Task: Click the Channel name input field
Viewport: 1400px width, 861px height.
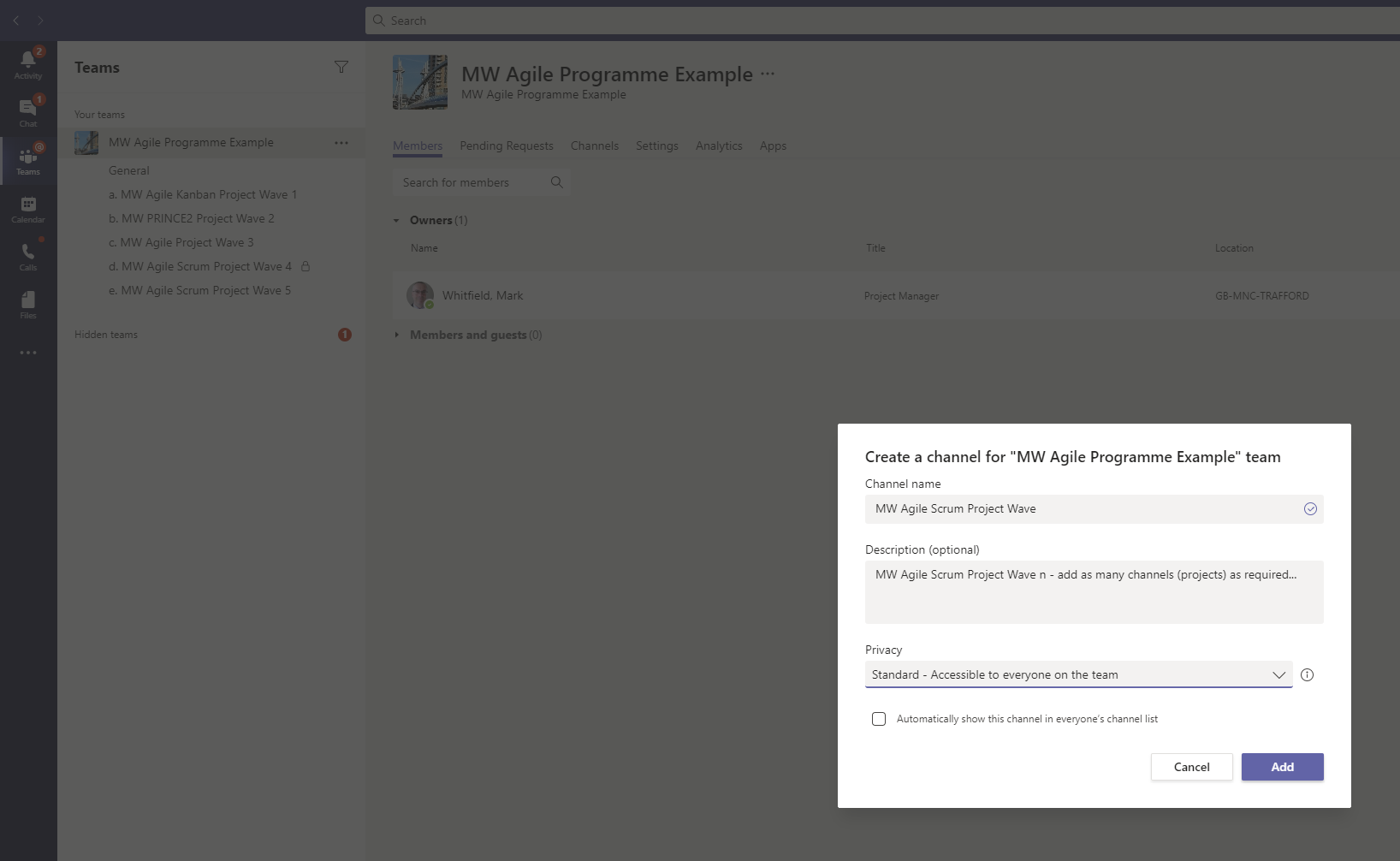Action: [x=1083, y=509]
